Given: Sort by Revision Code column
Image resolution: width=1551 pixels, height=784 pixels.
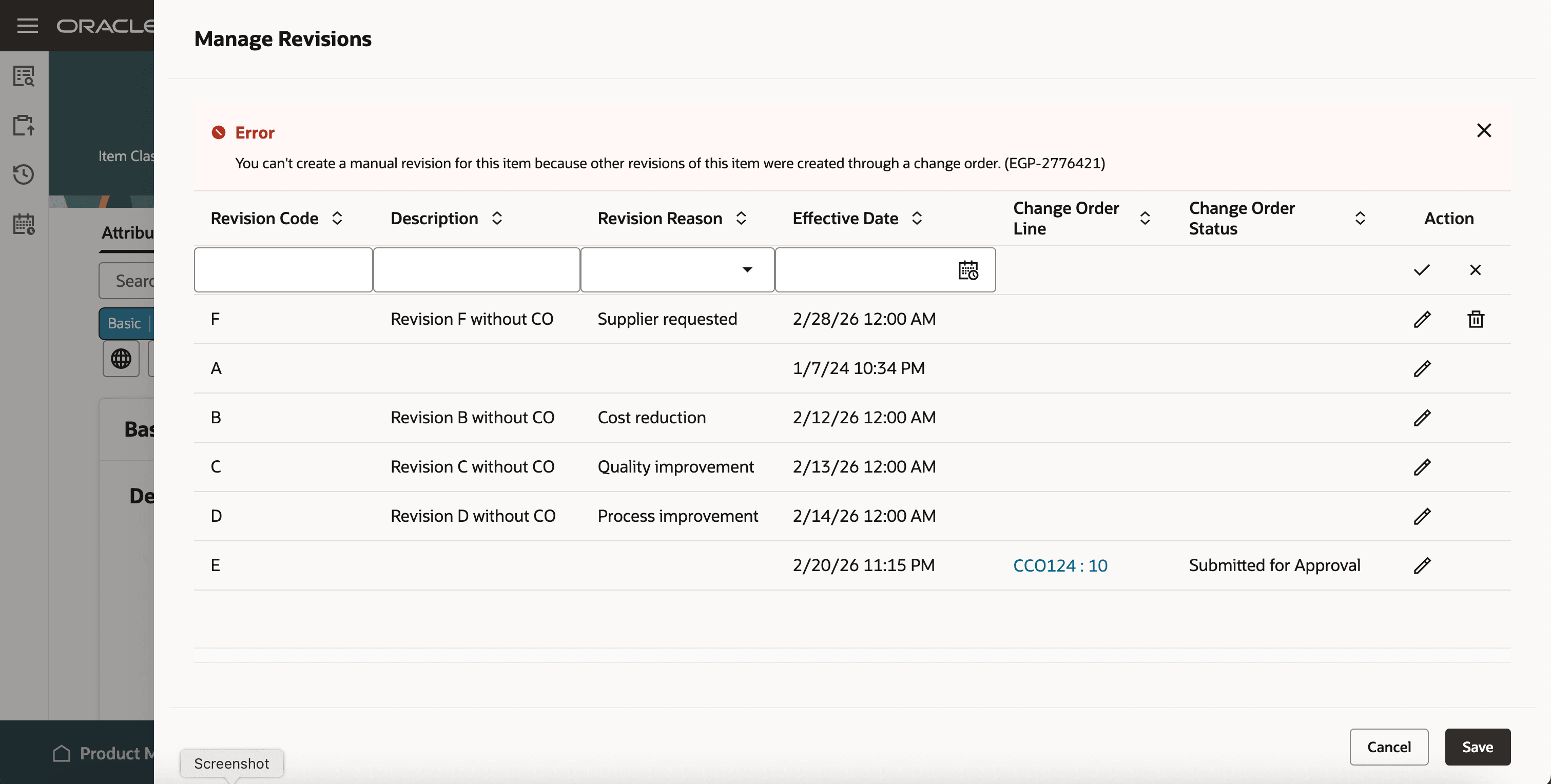Looking at the screenshot, I should click(337, 218).
